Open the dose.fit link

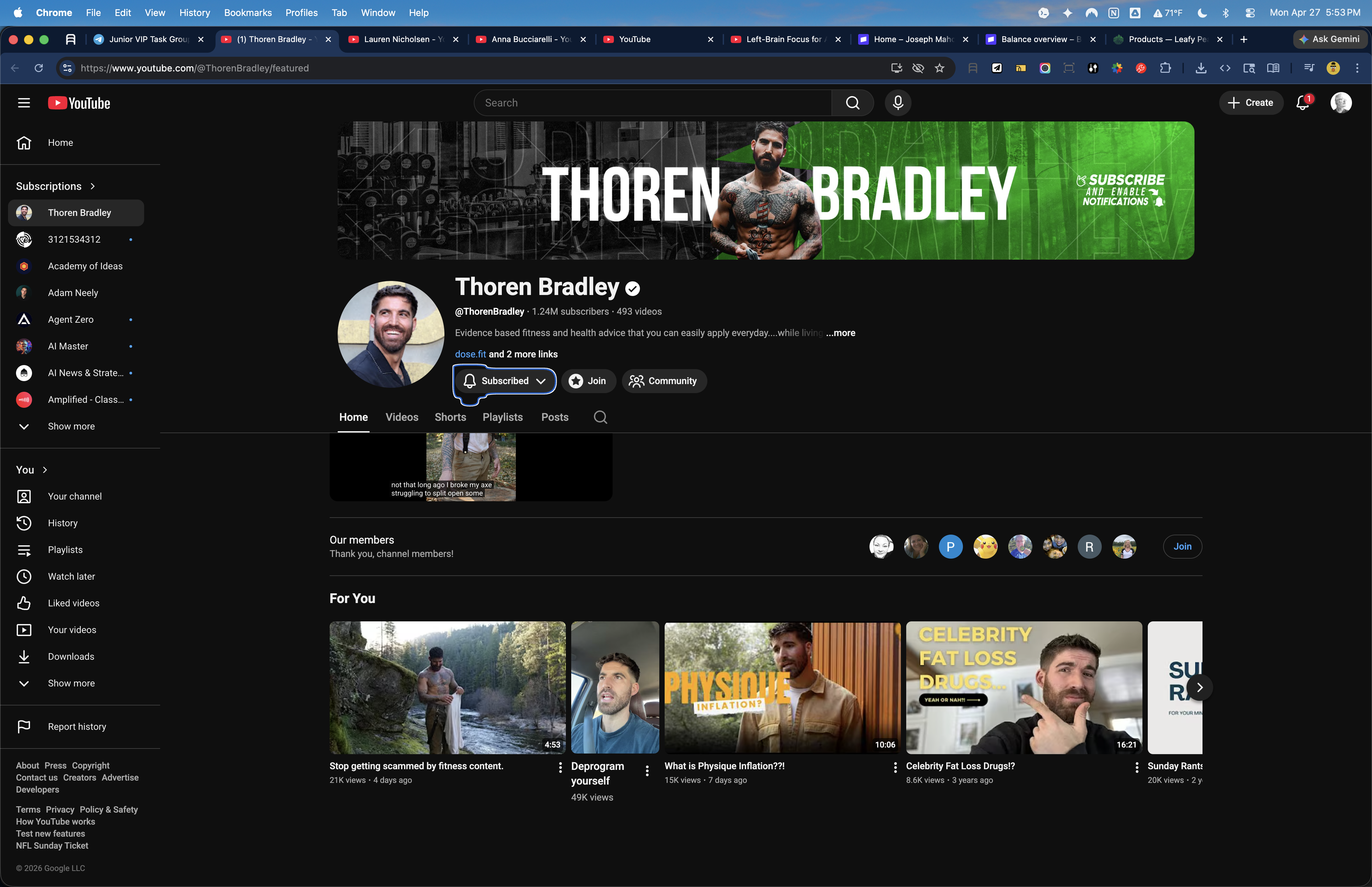point(470,354)
